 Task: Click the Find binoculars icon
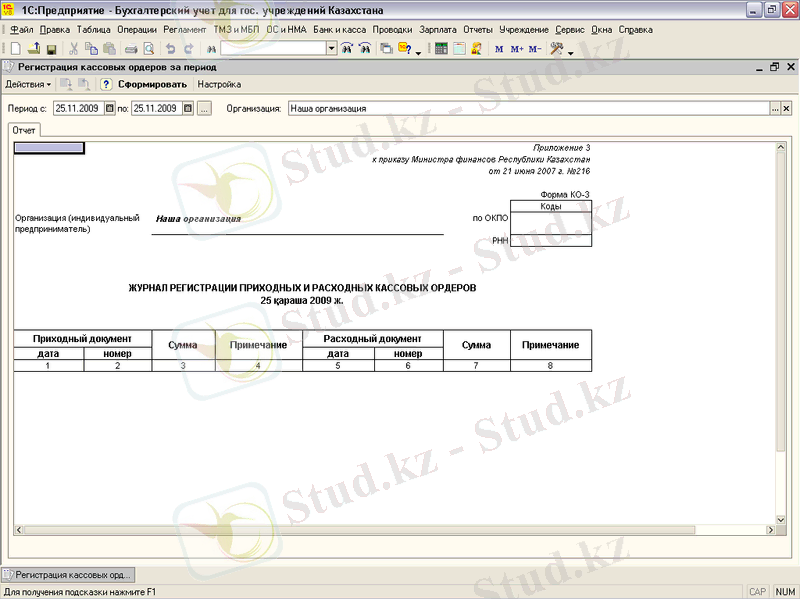(x=211, y=49)
